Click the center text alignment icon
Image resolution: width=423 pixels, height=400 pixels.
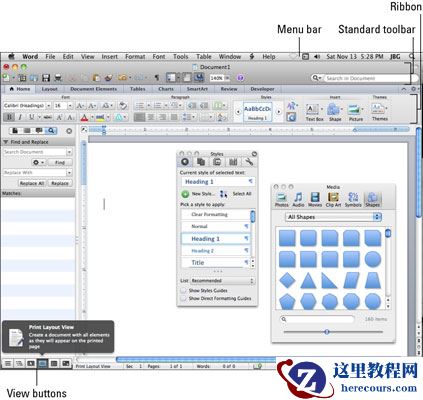coord(151,117)
